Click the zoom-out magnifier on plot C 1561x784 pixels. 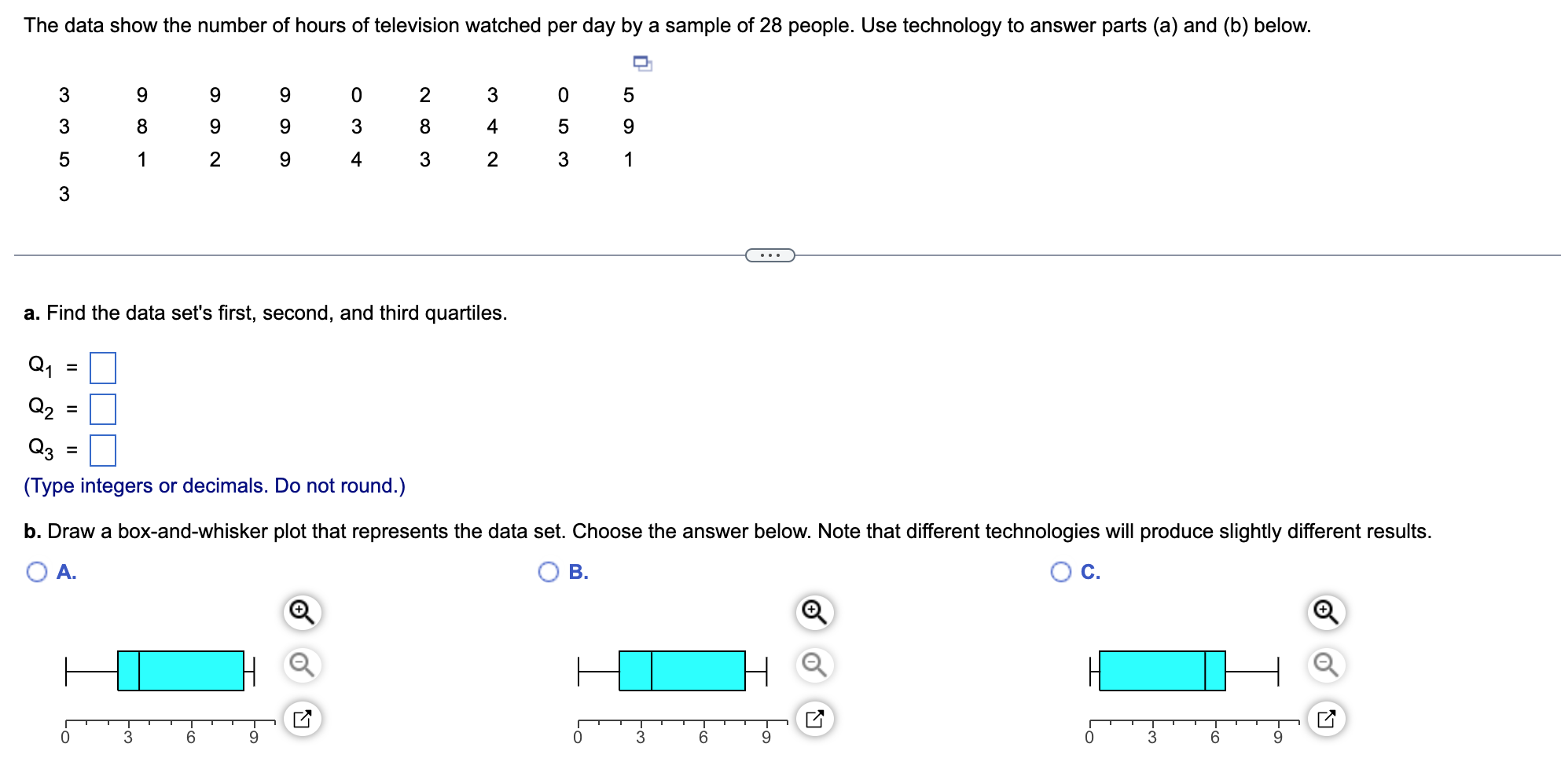(1327, 664)
